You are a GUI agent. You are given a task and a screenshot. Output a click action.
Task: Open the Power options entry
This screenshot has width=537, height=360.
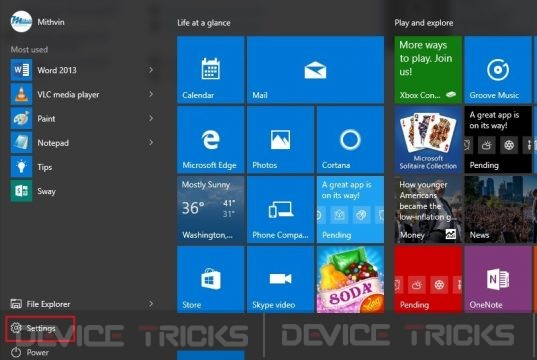pos(30,352)
